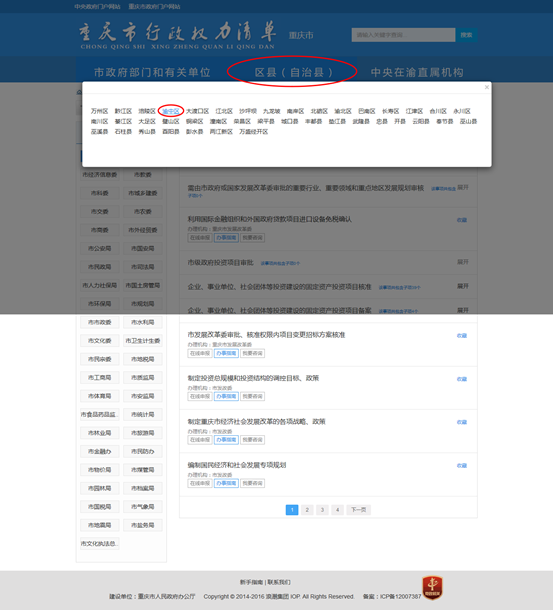Select the highlighted 渝中区 district link

[x=171, y=111]
